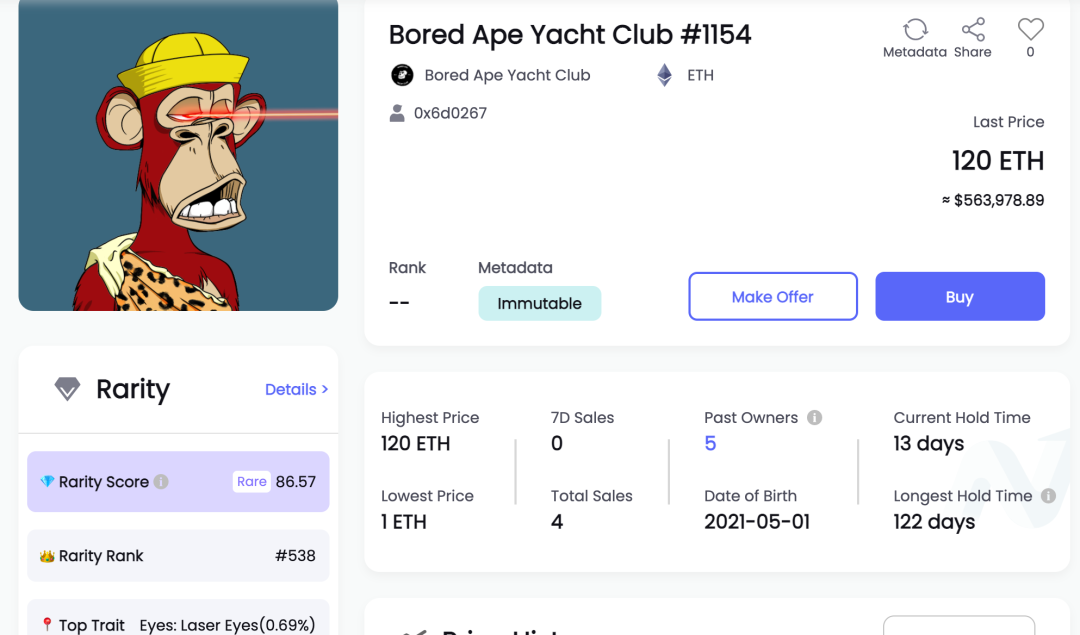The image size is (1080, 635).
Task: Click the Share icon
Action: pyautogui.click(x=973, y=29)
